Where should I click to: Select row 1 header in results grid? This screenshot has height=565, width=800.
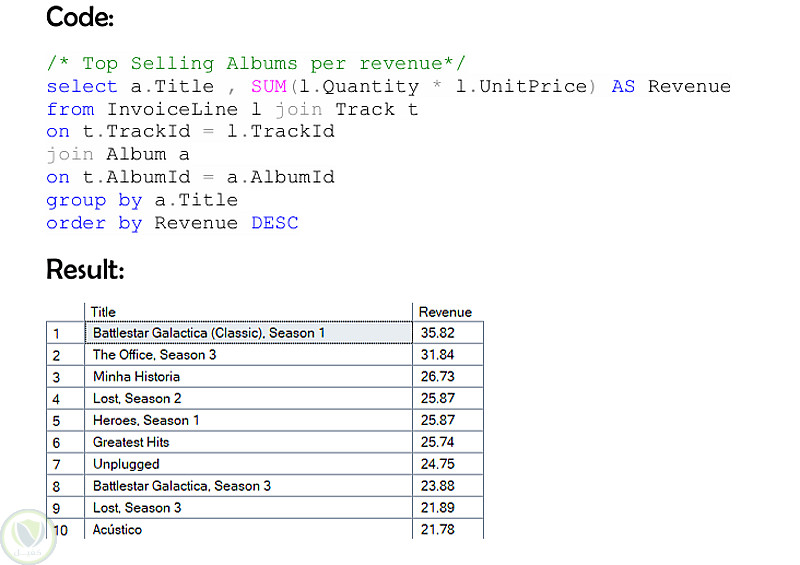tap(65, 333)
